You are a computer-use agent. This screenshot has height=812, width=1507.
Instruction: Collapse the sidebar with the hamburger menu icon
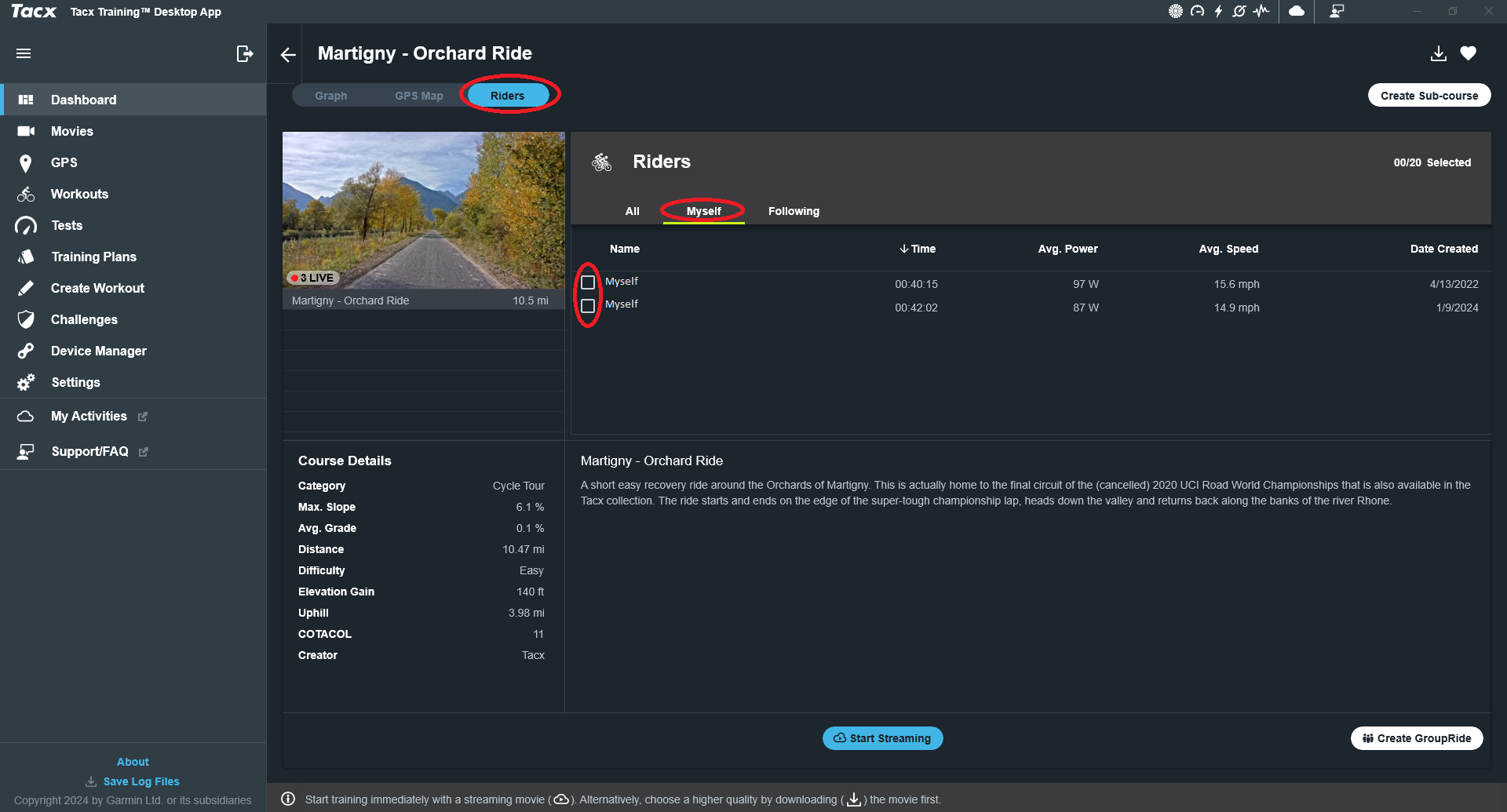24,53
